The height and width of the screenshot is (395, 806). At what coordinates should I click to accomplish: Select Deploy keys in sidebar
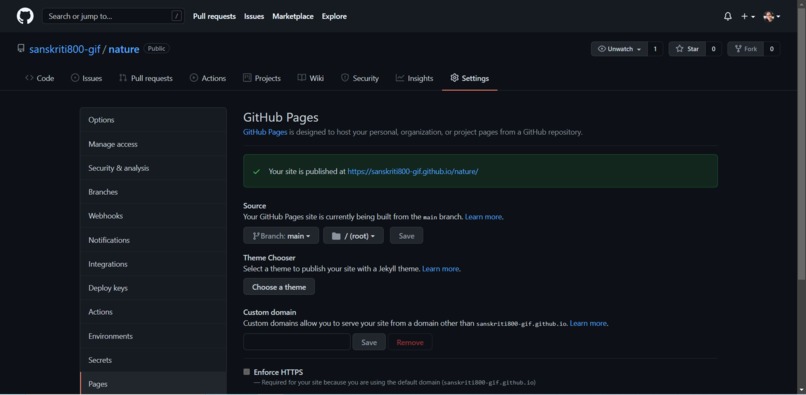(x=153, y=288)
